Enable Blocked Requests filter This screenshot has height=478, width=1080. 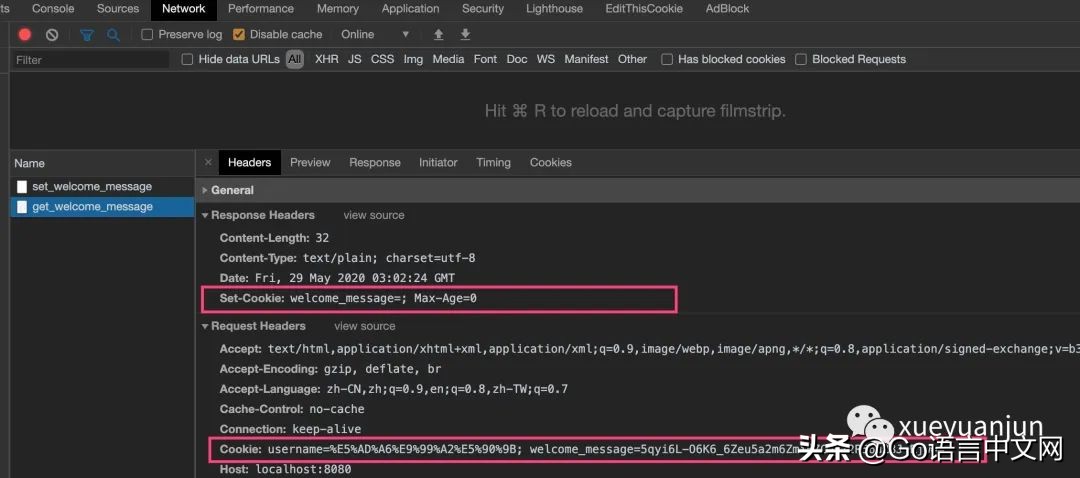800,59
